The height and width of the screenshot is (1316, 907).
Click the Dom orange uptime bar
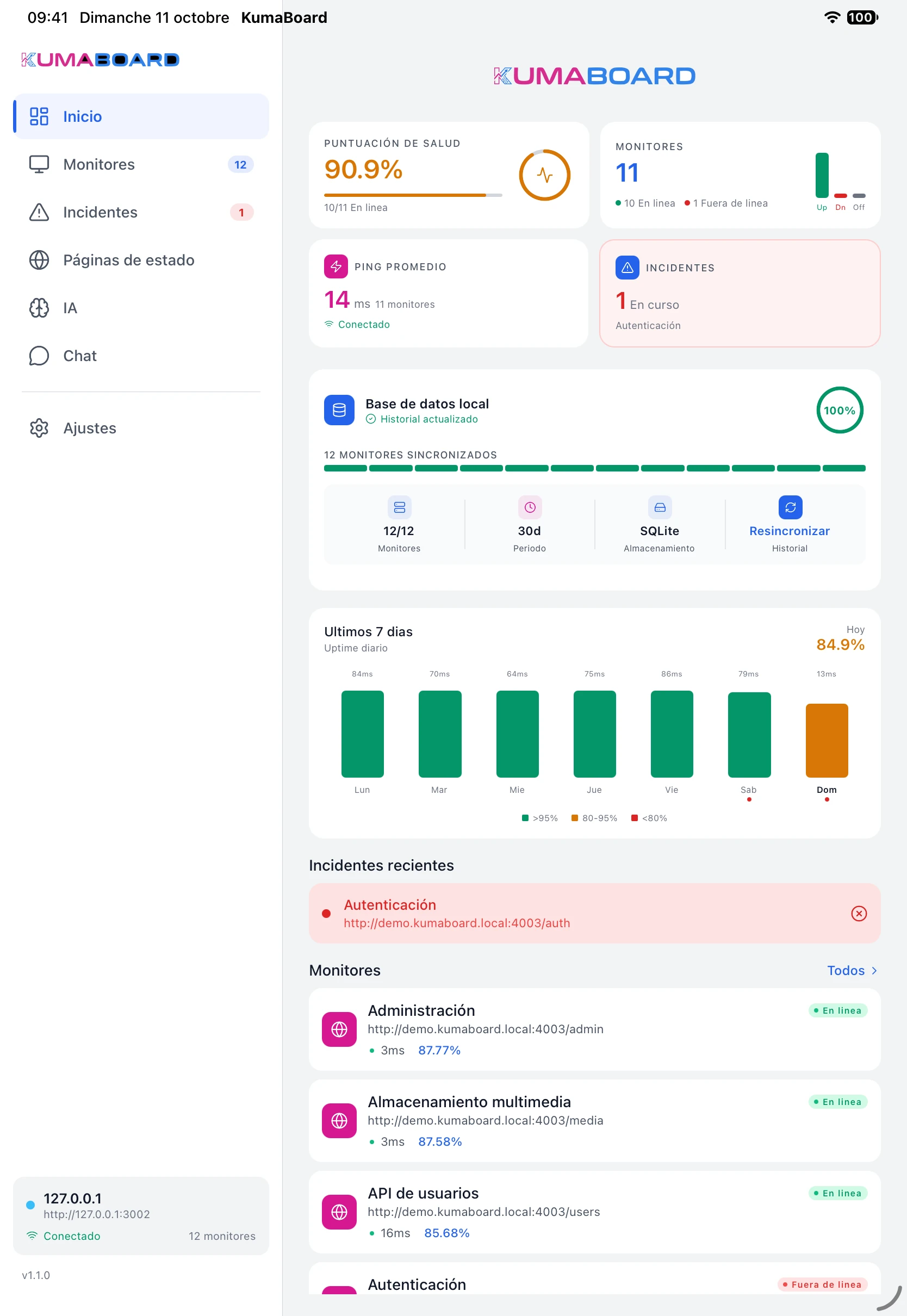827,741
